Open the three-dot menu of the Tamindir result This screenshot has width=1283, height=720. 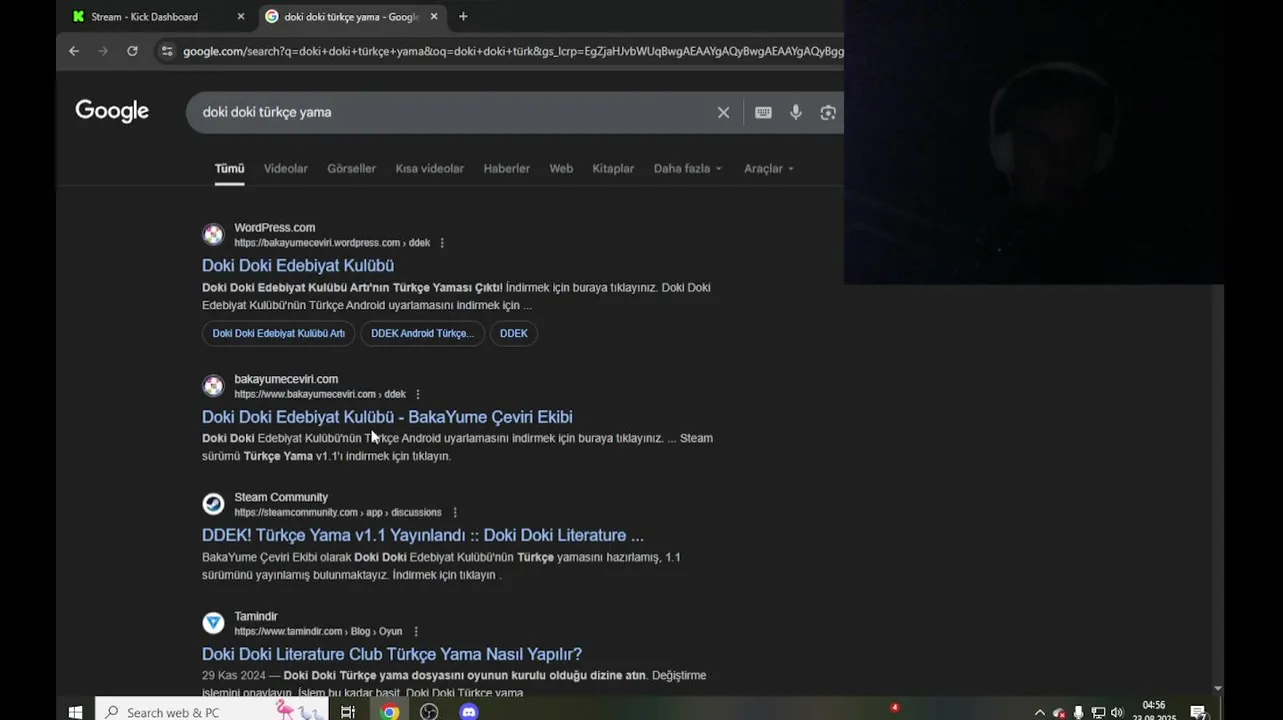(416, 631)
